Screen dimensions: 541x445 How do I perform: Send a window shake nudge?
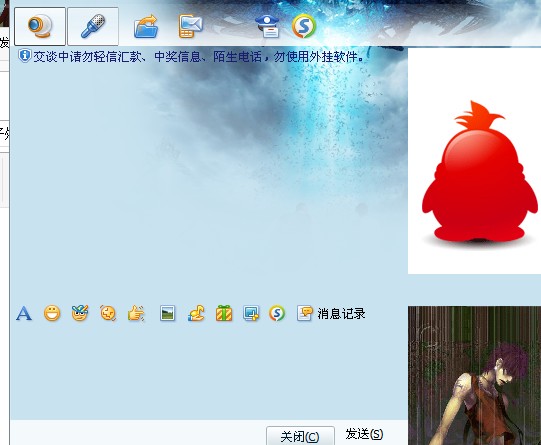(108, 313)
